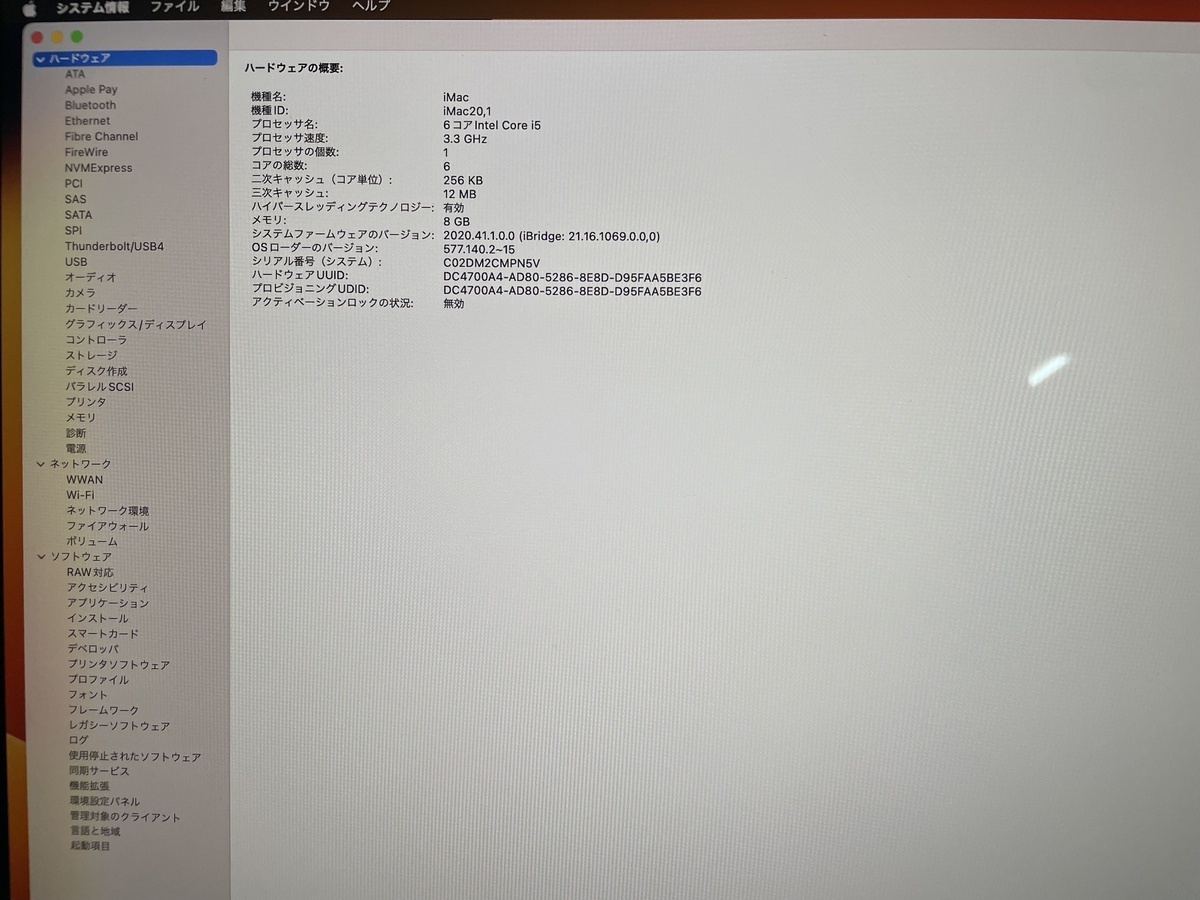
Task: Select SPI in the sidebar
Action: [x=73, y=231]
